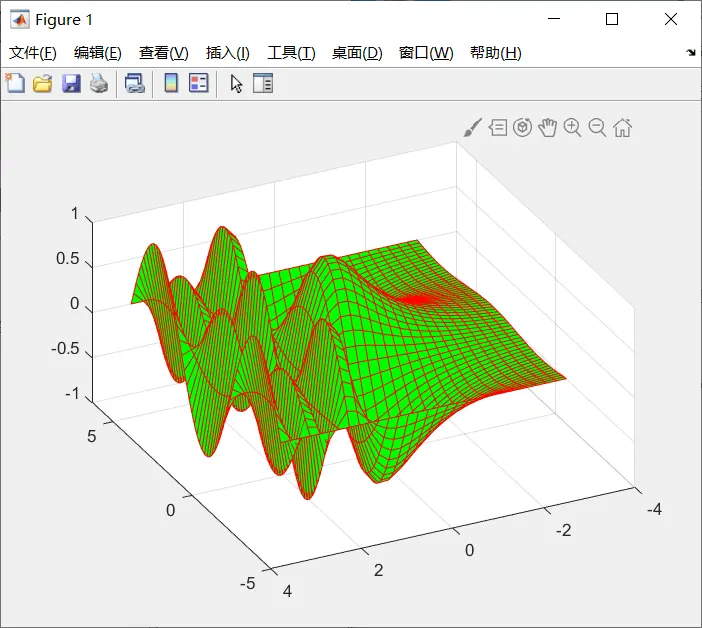Open the 查看(V) menu

tap(163, 53)
